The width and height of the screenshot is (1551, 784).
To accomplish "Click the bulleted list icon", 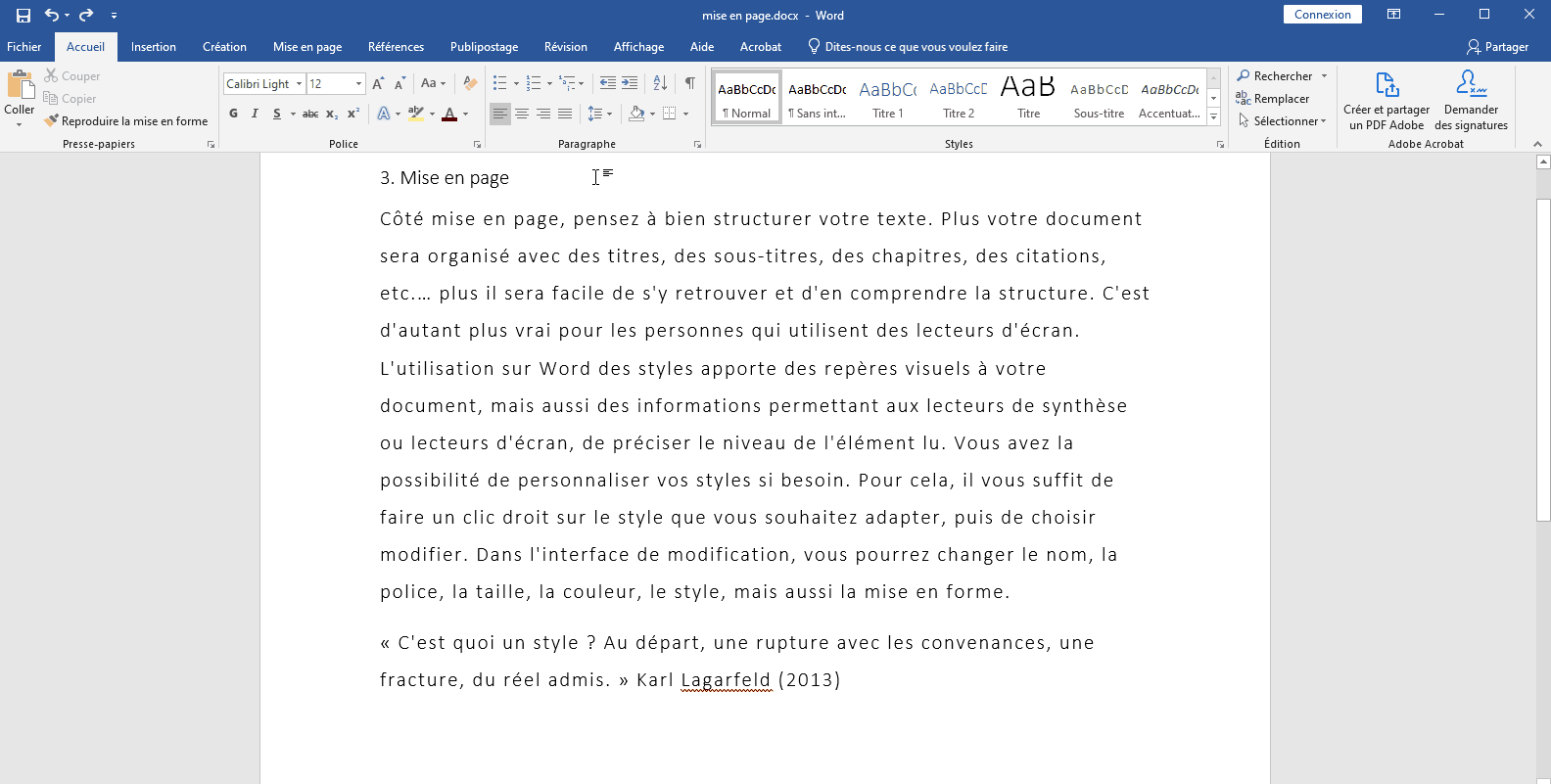I will (500, 83).
